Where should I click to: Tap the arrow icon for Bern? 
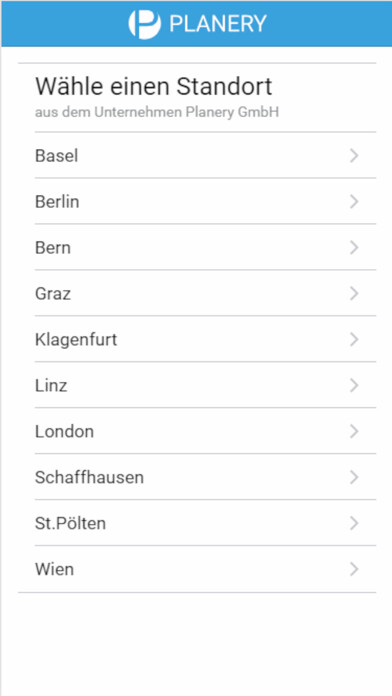(354, 248)
